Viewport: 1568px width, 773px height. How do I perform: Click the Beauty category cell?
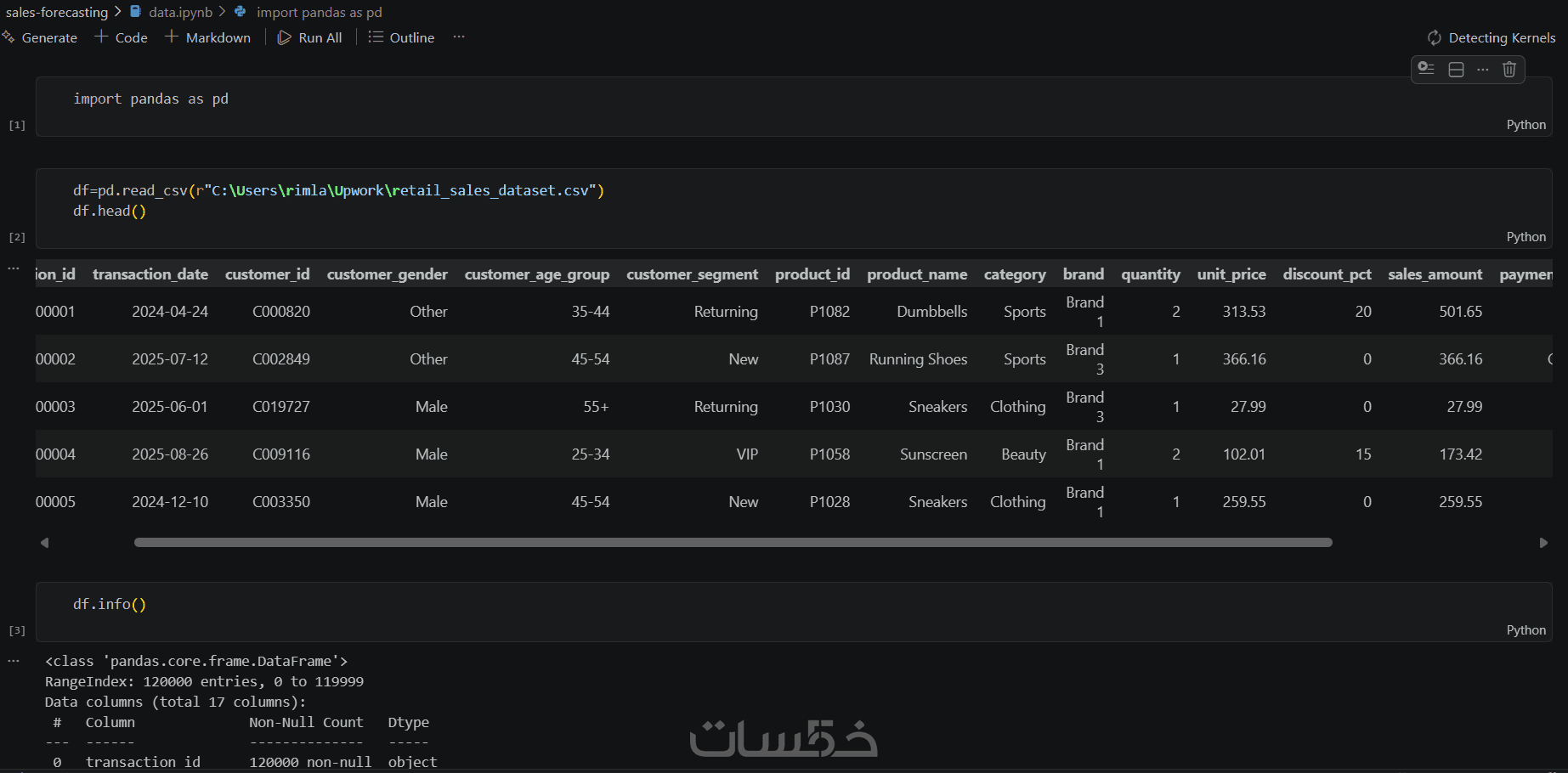coord(1024,454)
